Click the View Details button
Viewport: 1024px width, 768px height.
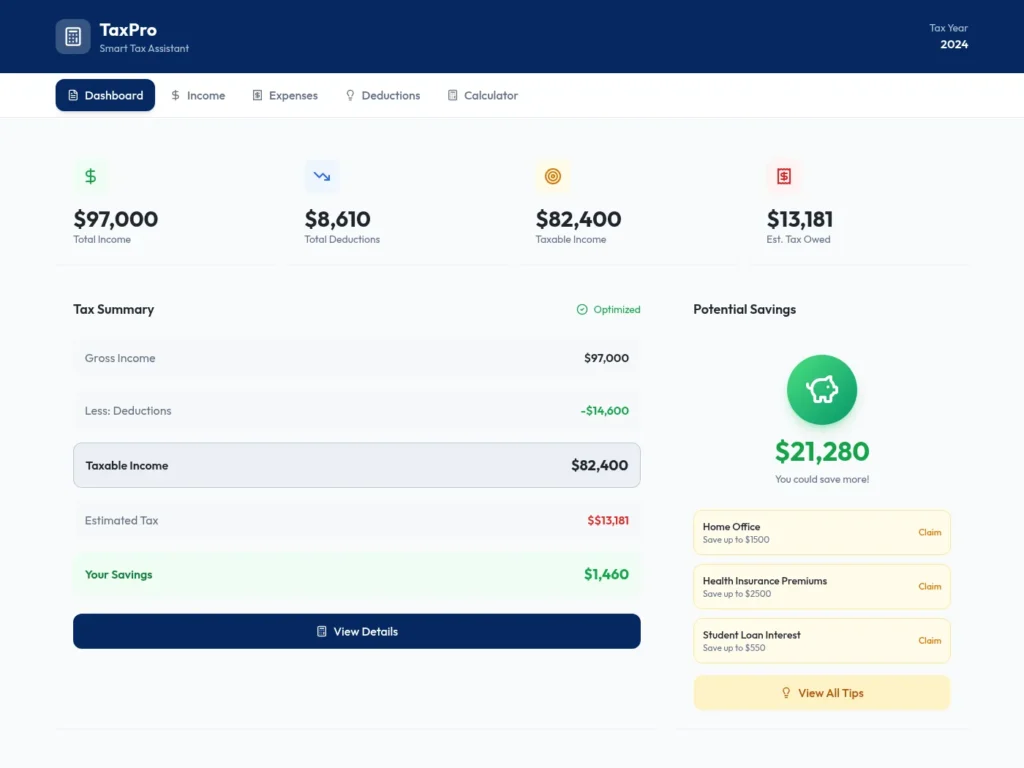(357, 632)
